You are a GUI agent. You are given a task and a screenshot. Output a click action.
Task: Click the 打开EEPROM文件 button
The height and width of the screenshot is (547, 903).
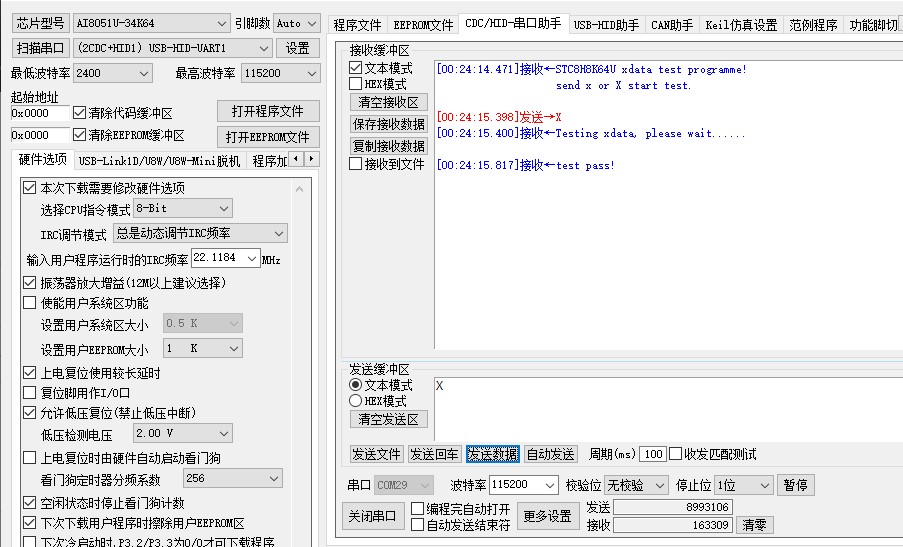click(x=268, y=137)
